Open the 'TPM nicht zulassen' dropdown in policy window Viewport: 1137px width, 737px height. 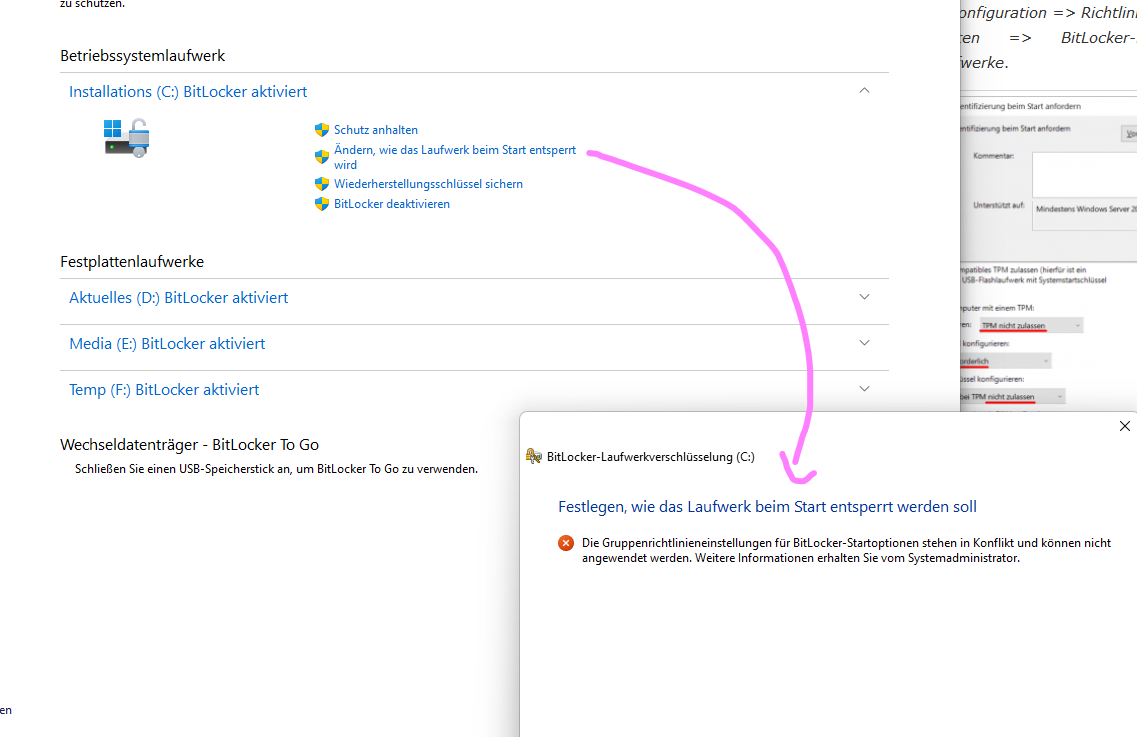coord(1031,326)
